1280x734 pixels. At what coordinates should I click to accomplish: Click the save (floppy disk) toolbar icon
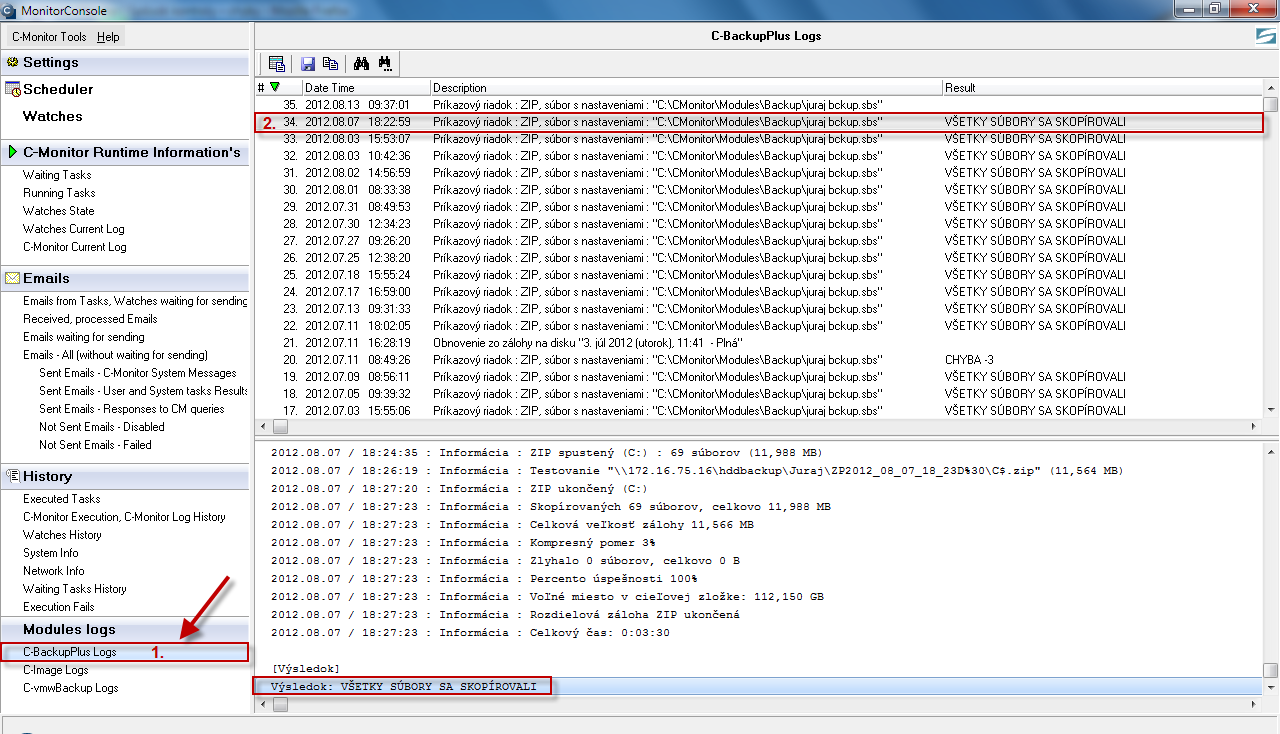(x=308, y=64)
